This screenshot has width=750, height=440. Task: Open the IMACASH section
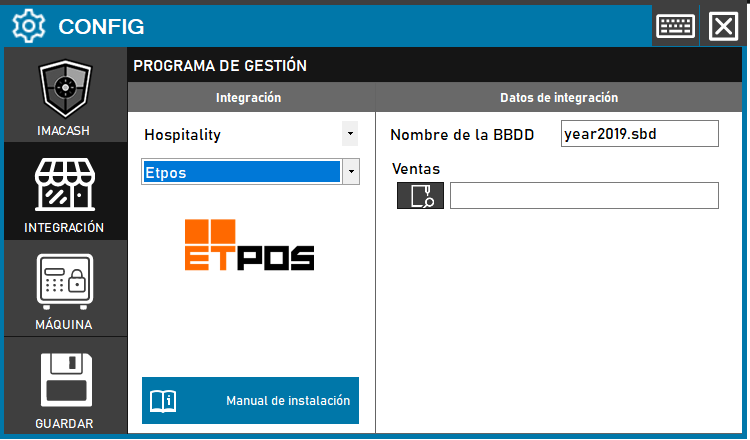coord(64,97)
